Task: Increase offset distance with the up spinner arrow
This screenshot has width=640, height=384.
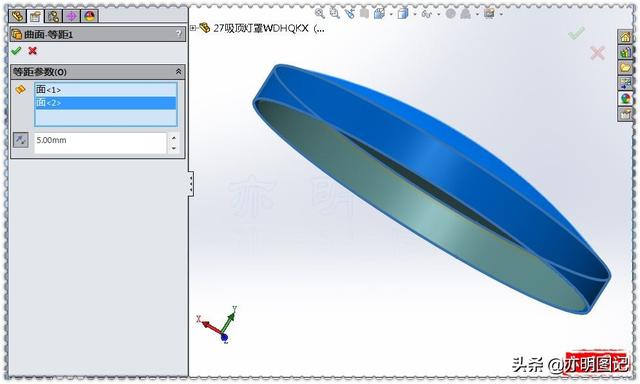Action: (174, 138)
